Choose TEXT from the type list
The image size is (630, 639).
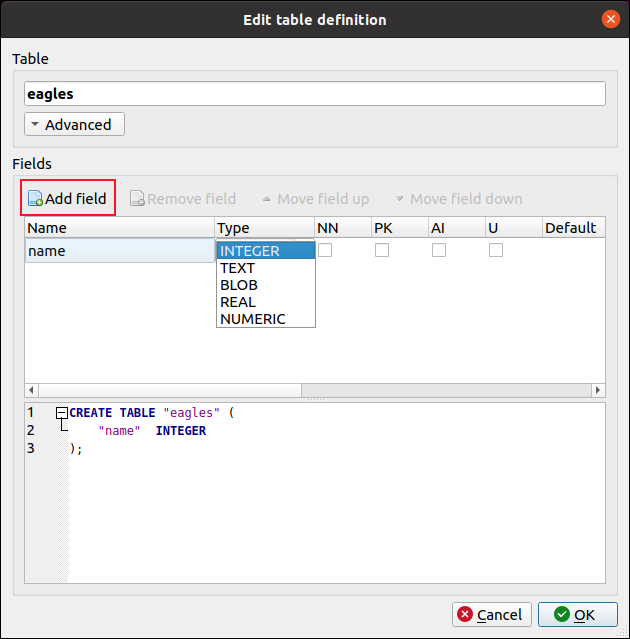(x=238, y=268)
